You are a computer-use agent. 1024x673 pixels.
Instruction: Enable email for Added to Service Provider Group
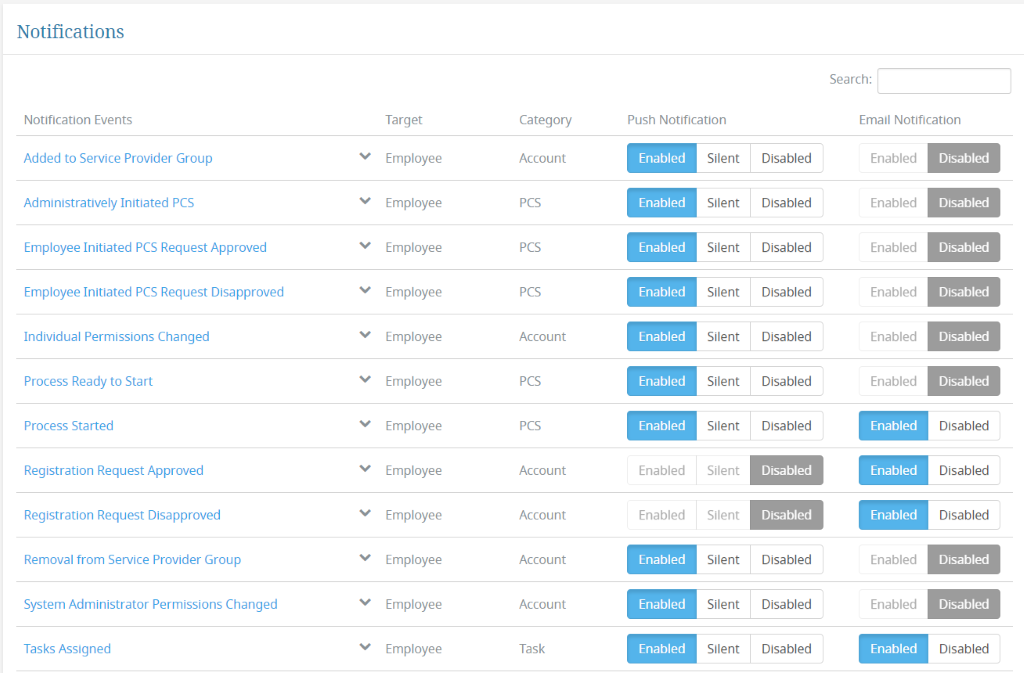pyautogui.click(x=893, y=158)
